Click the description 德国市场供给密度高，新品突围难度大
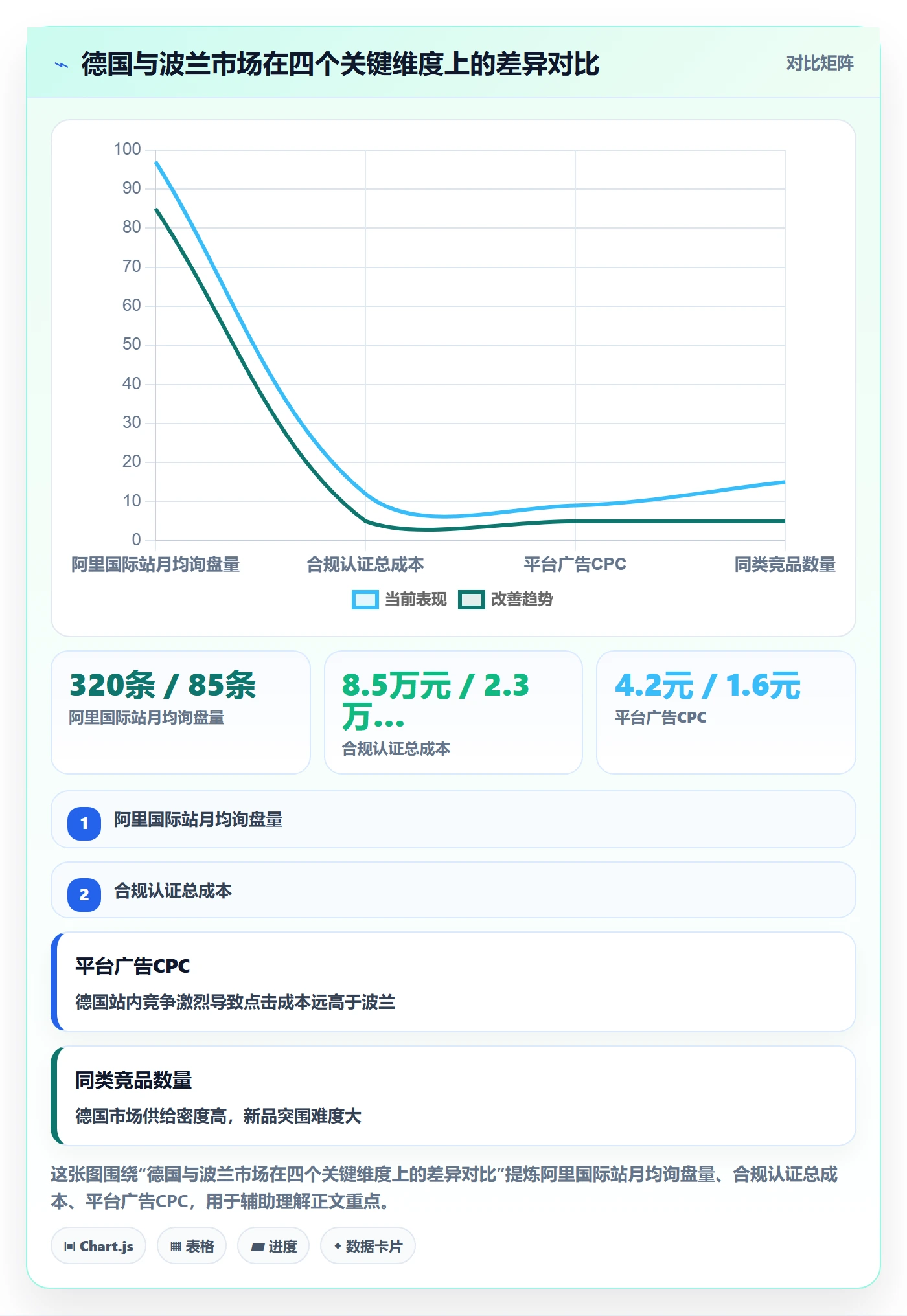The height and width of the screenshot is (1316, 907). (218, 1117)
